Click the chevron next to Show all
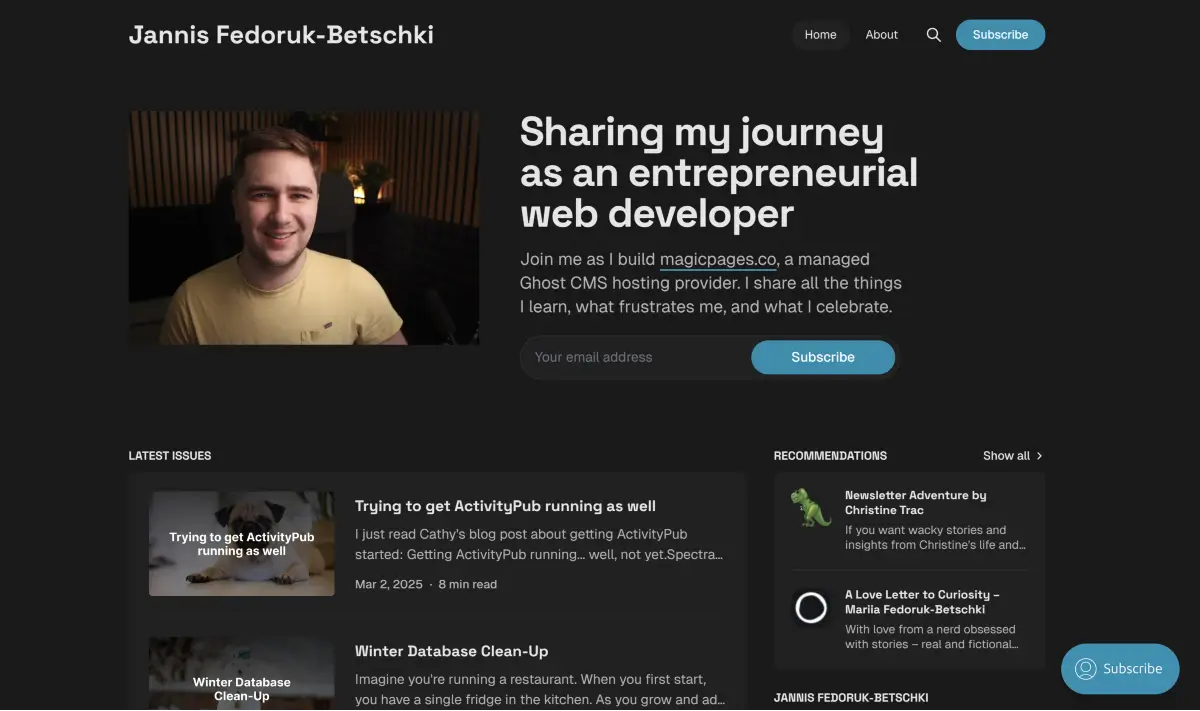The height and width of the screenshot is (711, 1200). click(x=1038, y=455)
